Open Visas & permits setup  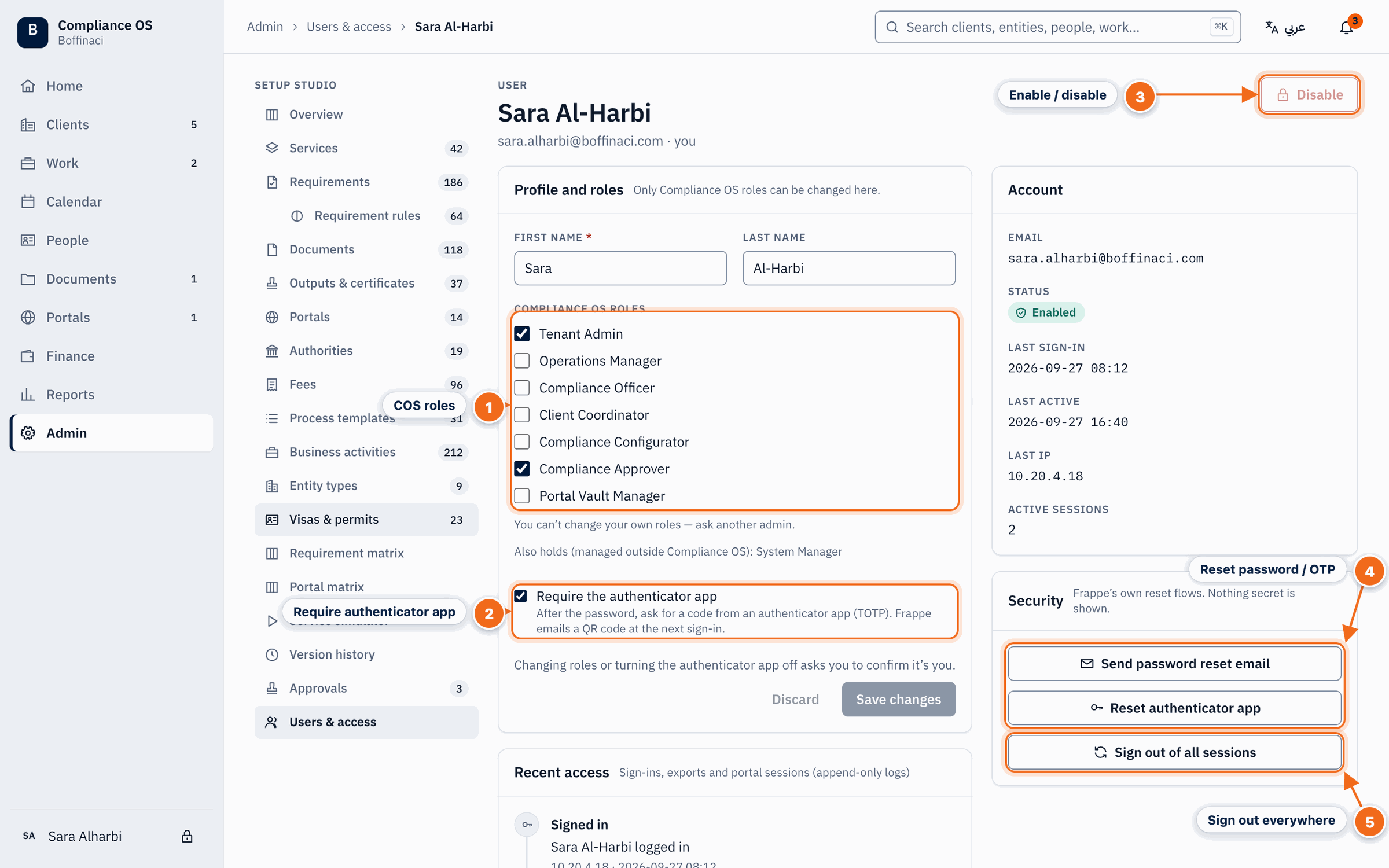click(x=366, y=520)
